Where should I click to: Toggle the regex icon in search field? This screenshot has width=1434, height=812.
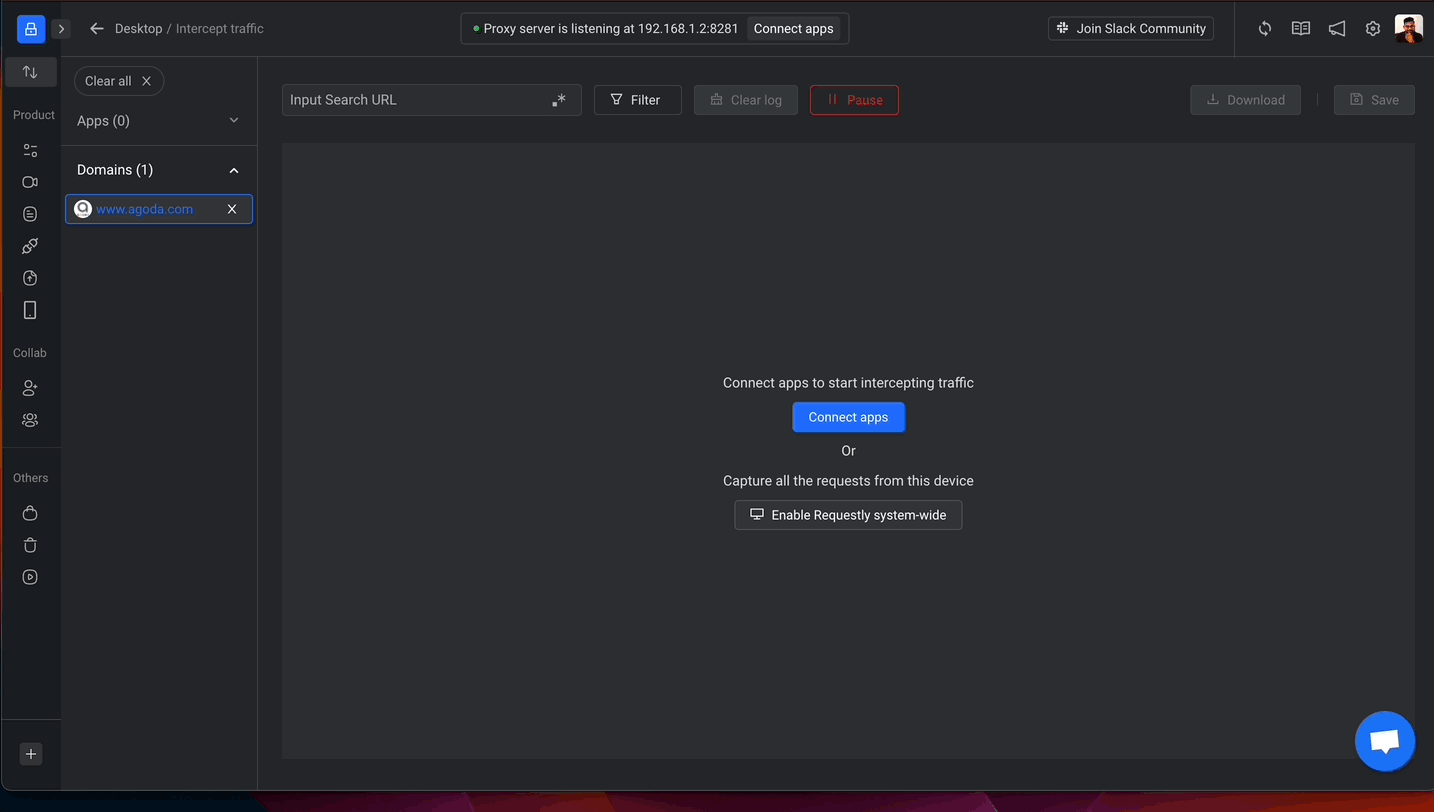(x=559, y=100)
